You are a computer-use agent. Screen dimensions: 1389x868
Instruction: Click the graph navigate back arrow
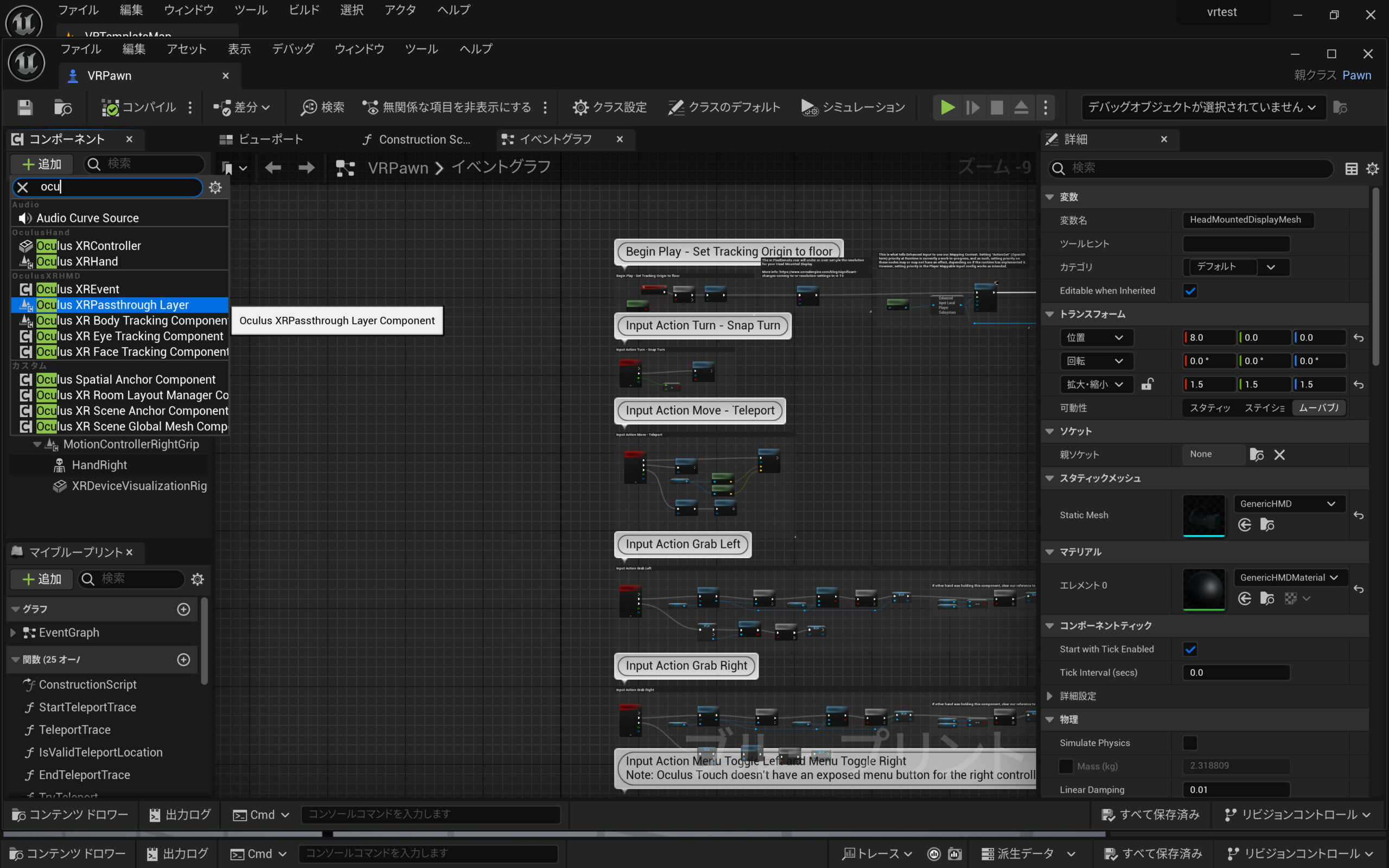272,168
